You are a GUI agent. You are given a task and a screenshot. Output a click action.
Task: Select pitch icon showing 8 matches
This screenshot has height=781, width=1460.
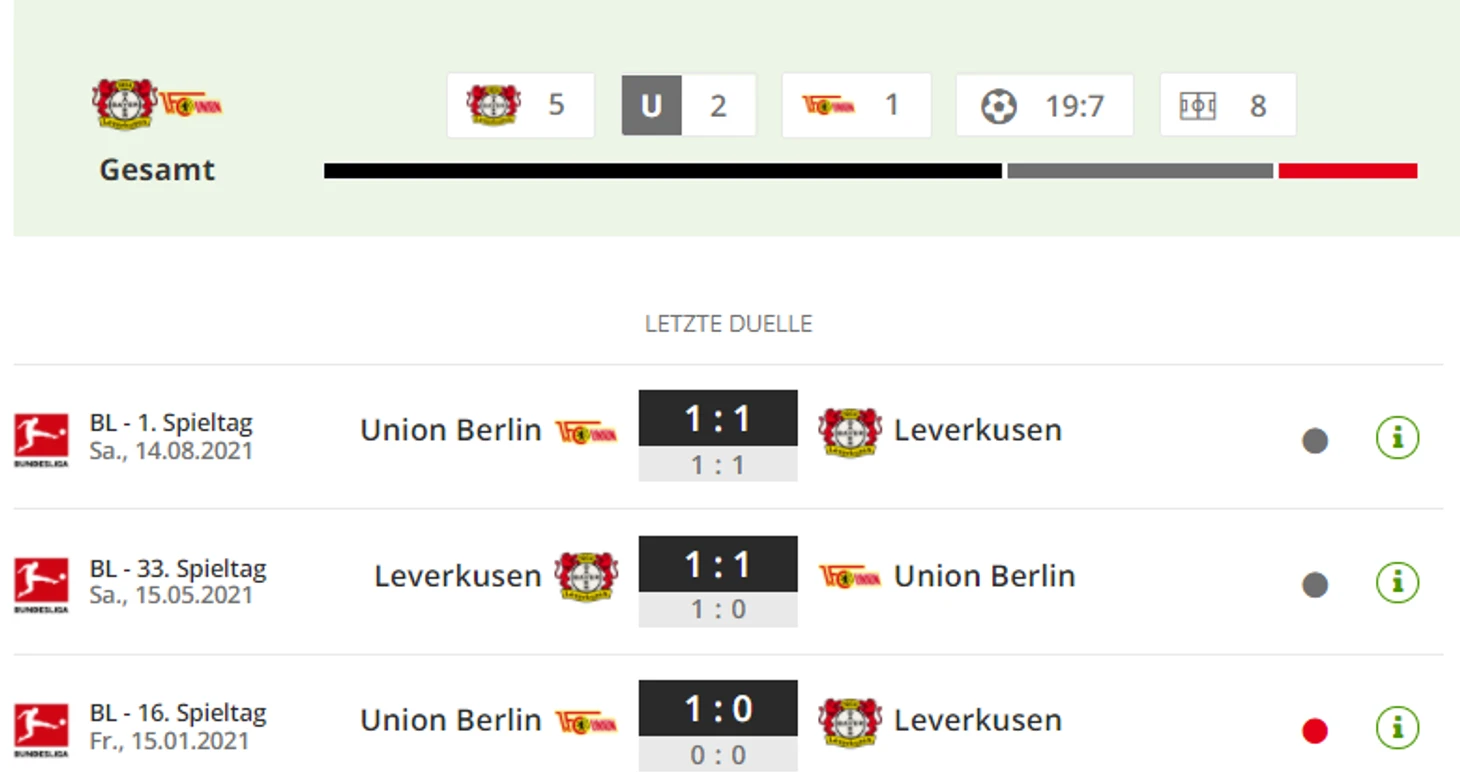click(1197, 106)
